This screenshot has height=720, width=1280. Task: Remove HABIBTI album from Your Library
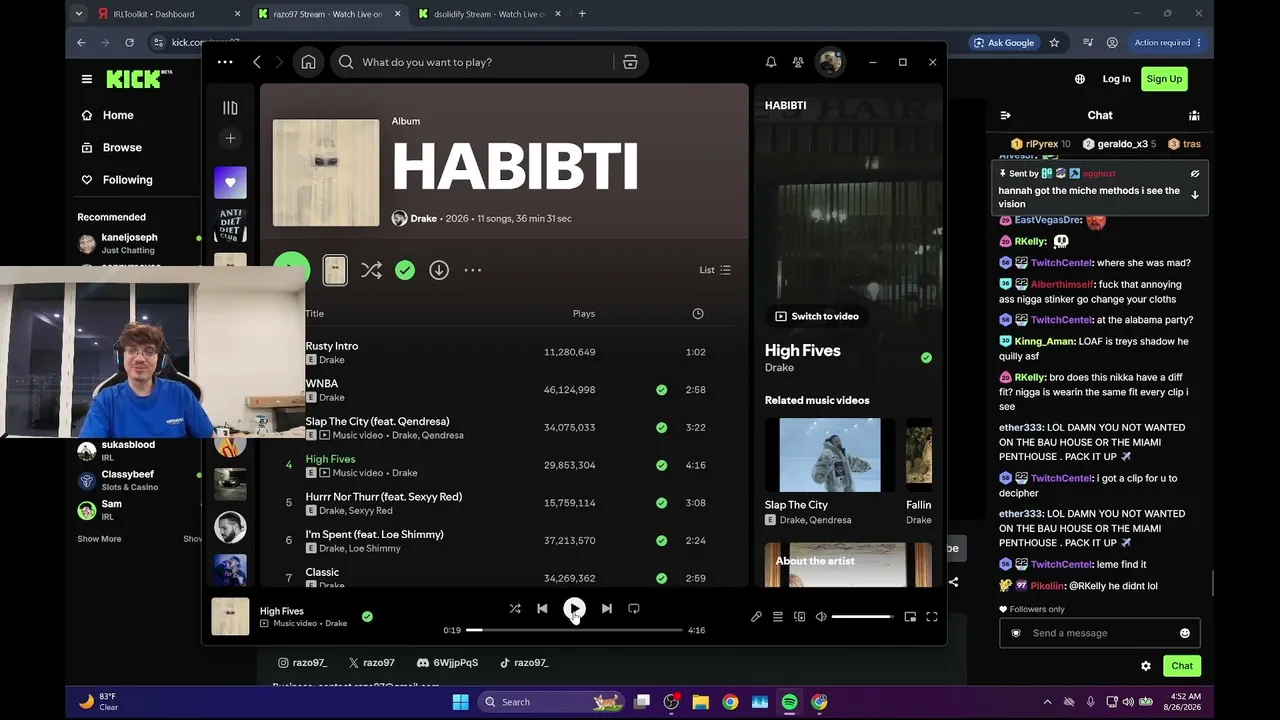pos(405,270)
